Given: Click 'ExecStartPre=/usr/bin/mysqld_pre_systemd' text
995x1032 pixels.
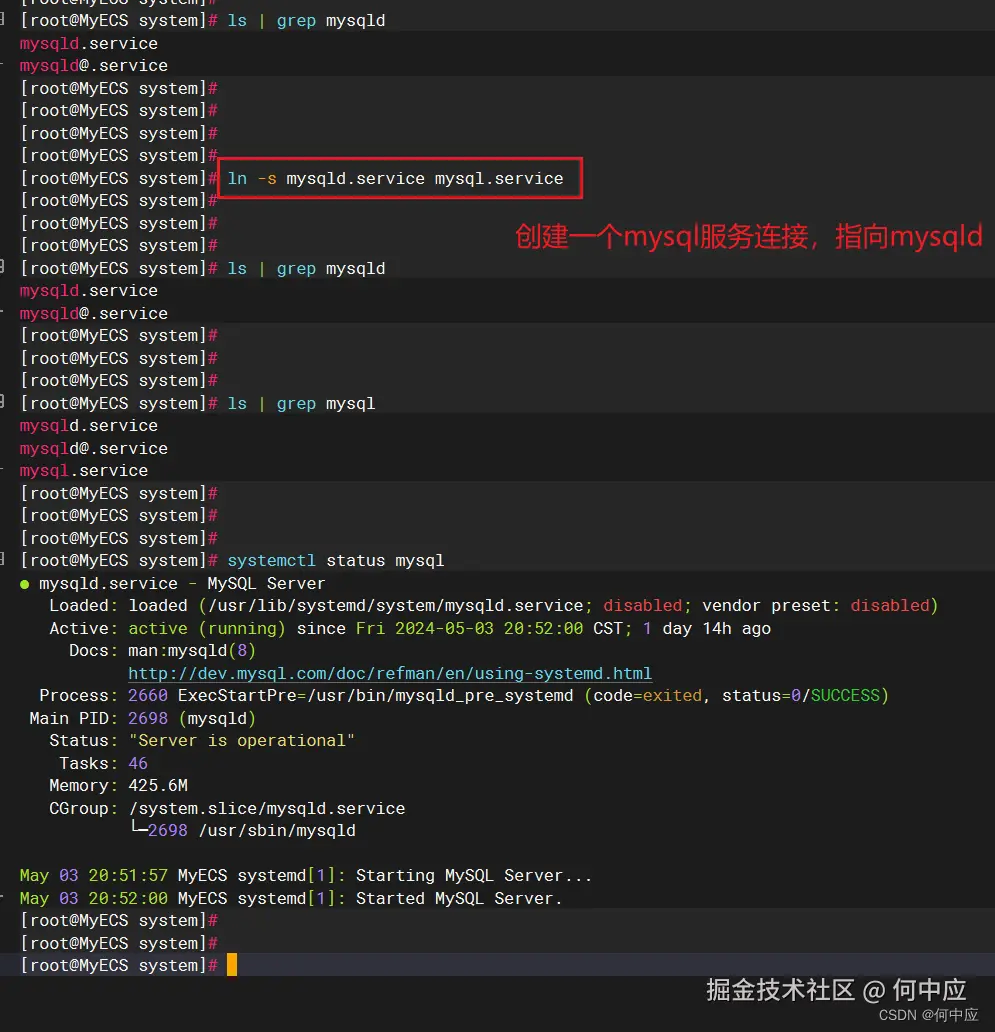Looking at the screenshot, I should [376, 696].
